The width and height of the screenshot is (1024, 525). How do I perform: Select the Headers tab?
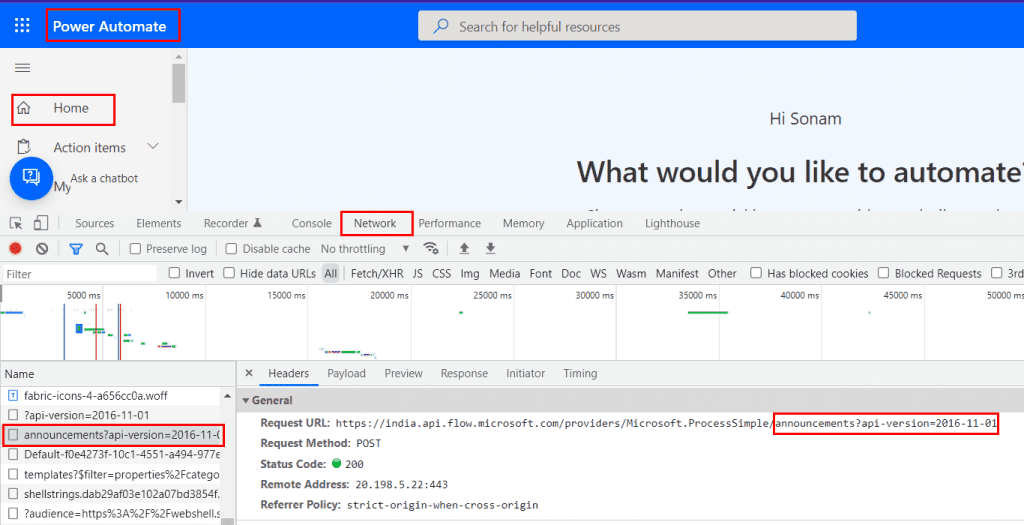click(289, 374)
